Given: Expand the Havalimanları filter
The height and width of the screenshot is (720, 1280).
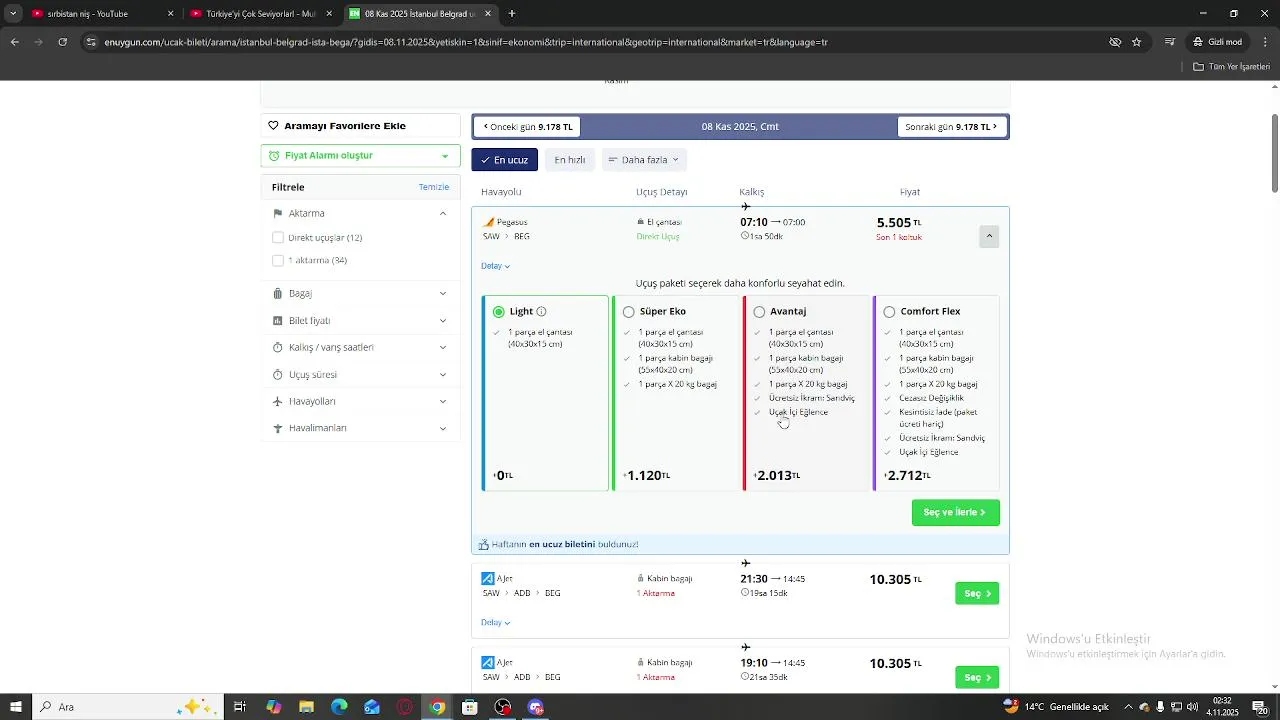Looking at the screenshot, I should [x=443, y=428].
